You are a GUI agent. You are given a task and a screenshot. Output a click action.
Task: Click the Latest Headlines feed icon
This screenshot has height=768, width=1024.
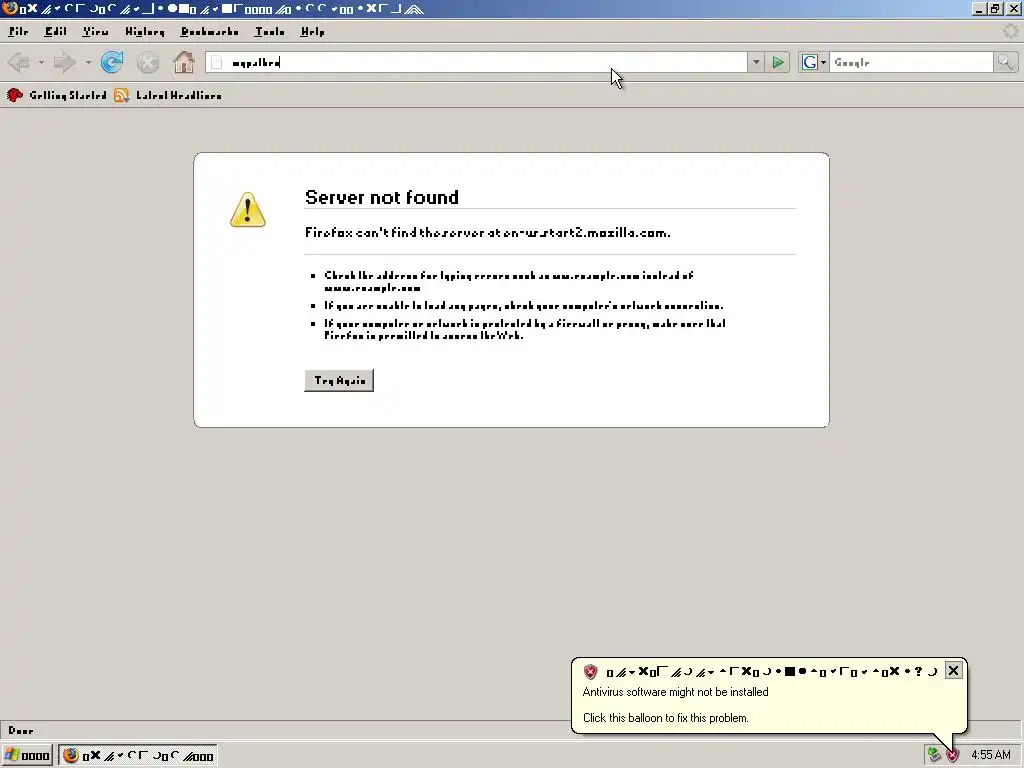click(121, 95)
